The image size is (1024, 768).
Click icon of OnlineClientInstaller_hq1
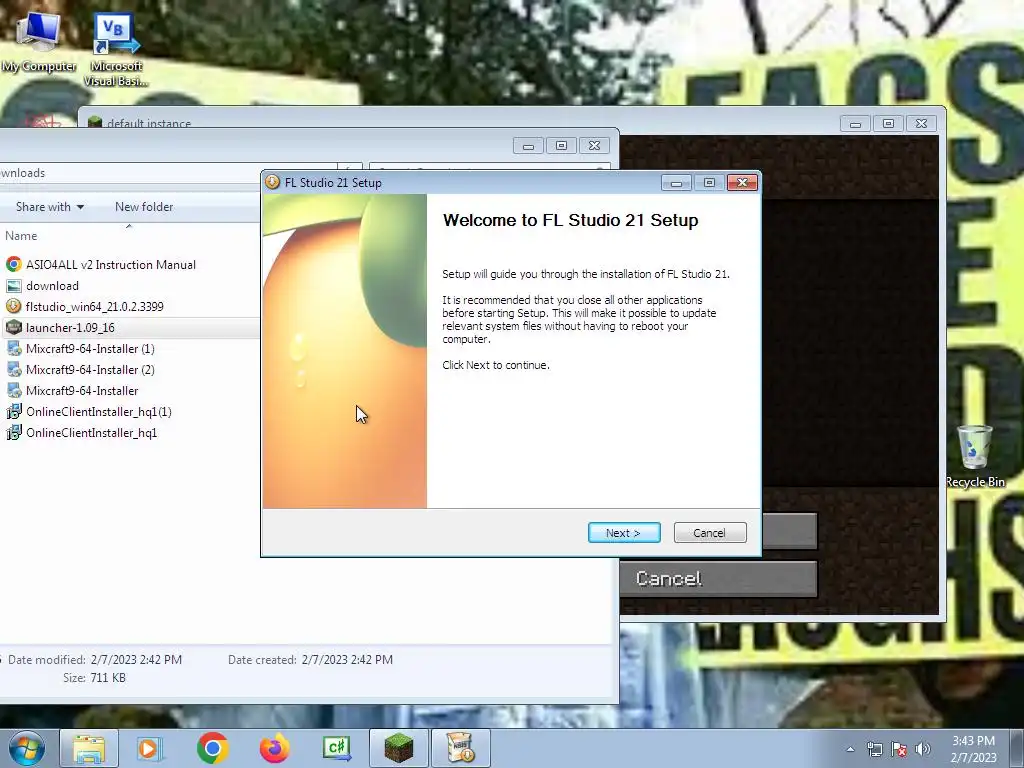click(x=14, y=432)
